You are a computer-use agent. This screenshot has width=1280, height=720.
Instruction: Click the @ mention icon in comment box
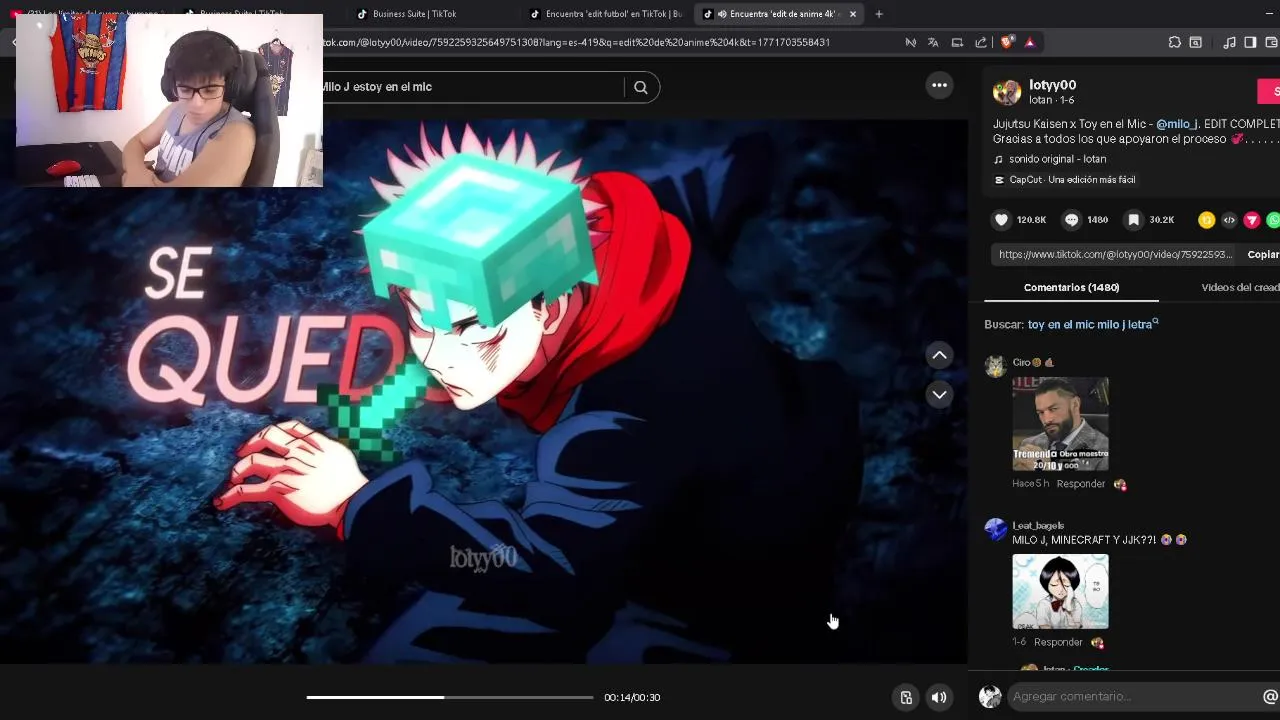point(1270,697)
